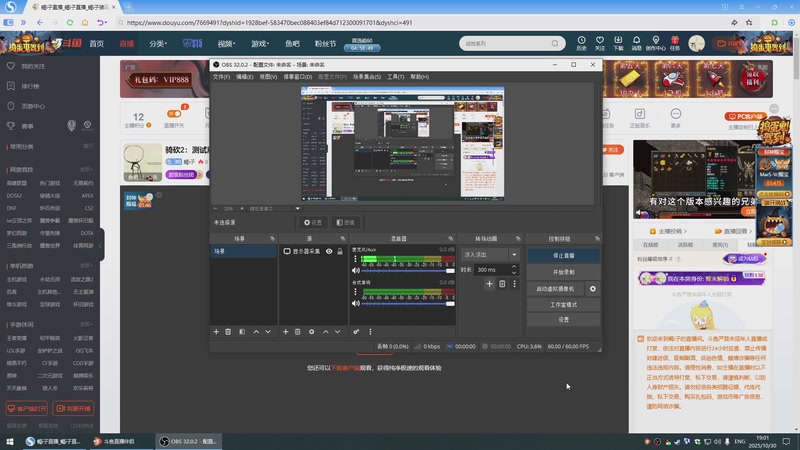The width and height of the screenshot is (800, 450).
Task: Open OBS 编辑(E) menu
Action: click(244, 77)
